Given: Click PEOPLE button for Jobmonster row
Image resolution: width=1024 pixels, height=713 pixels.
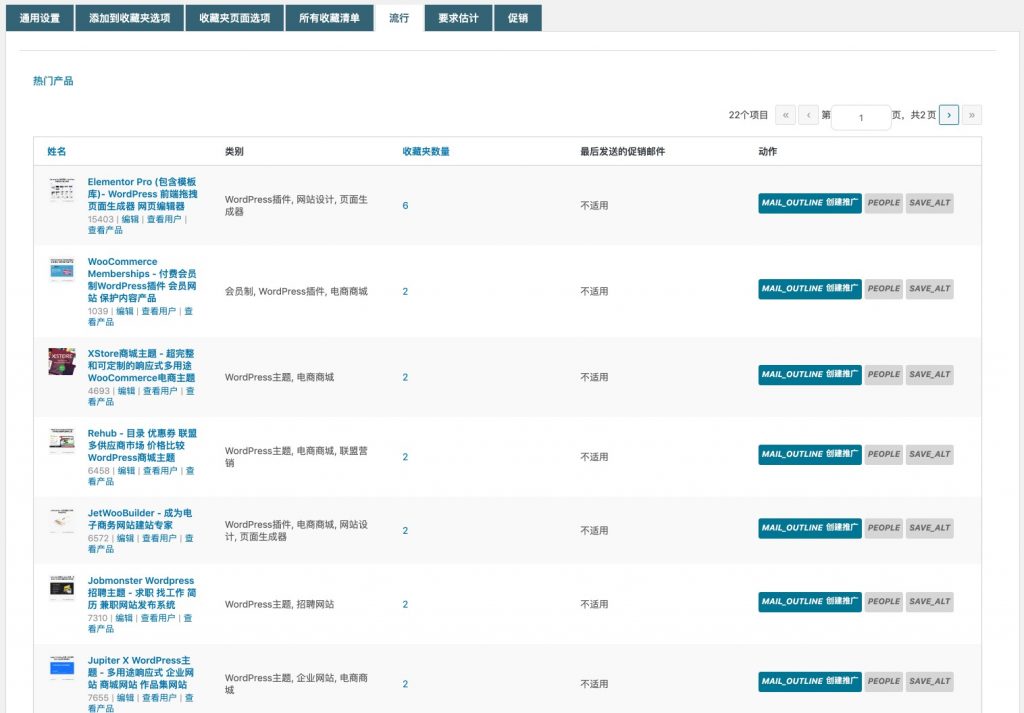Looking at the screenshot, I should coord(884,602).
